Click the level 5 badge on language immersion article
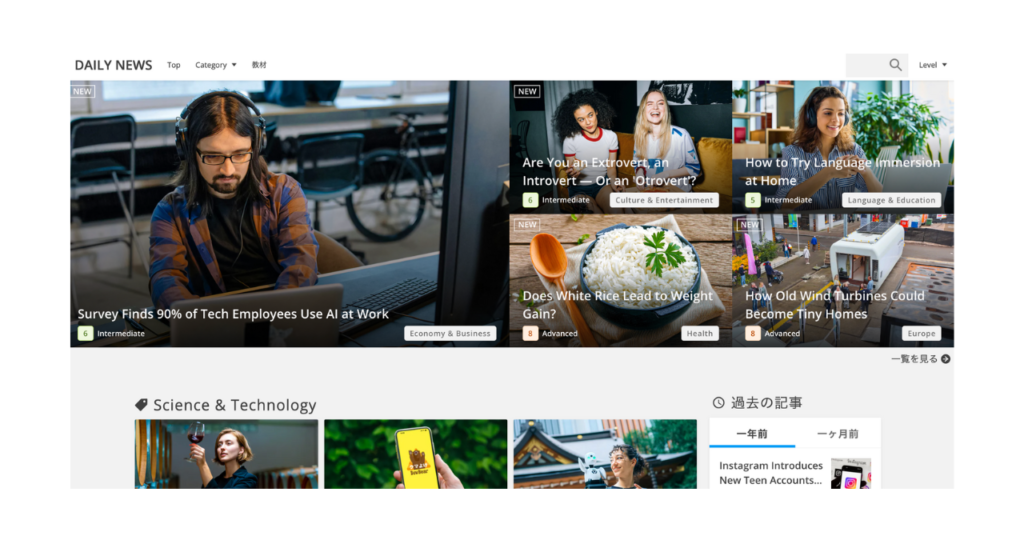 (752, 200)
